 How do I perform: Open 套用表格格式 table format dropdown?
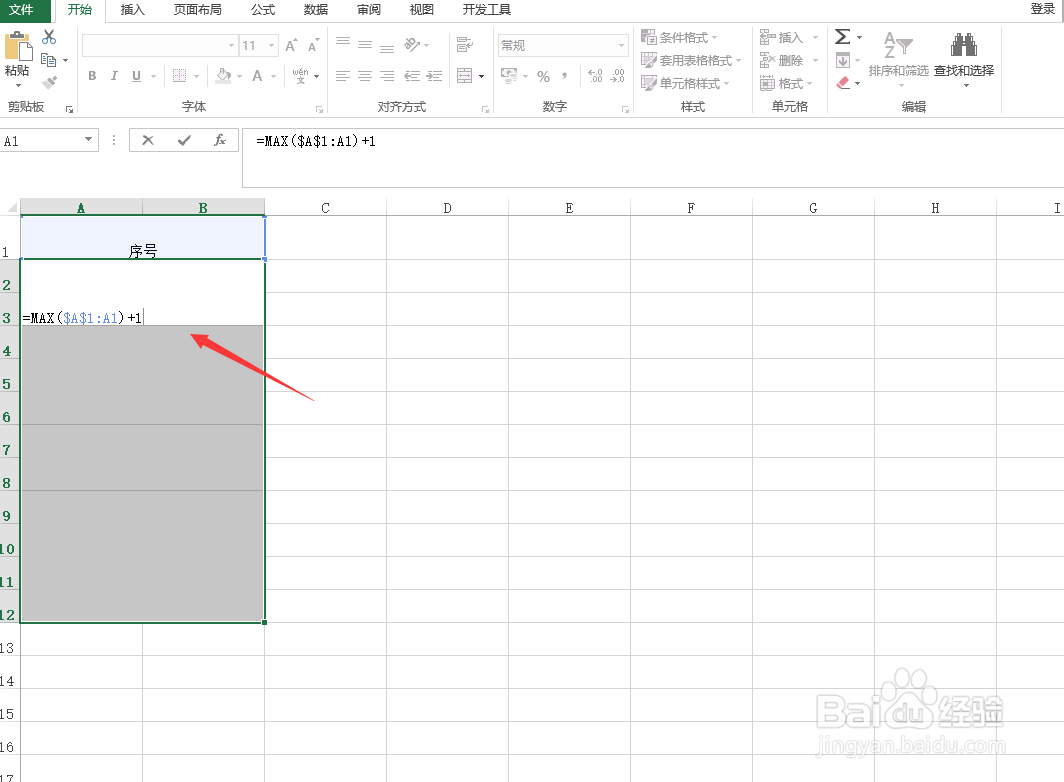(x=691, y=60)
